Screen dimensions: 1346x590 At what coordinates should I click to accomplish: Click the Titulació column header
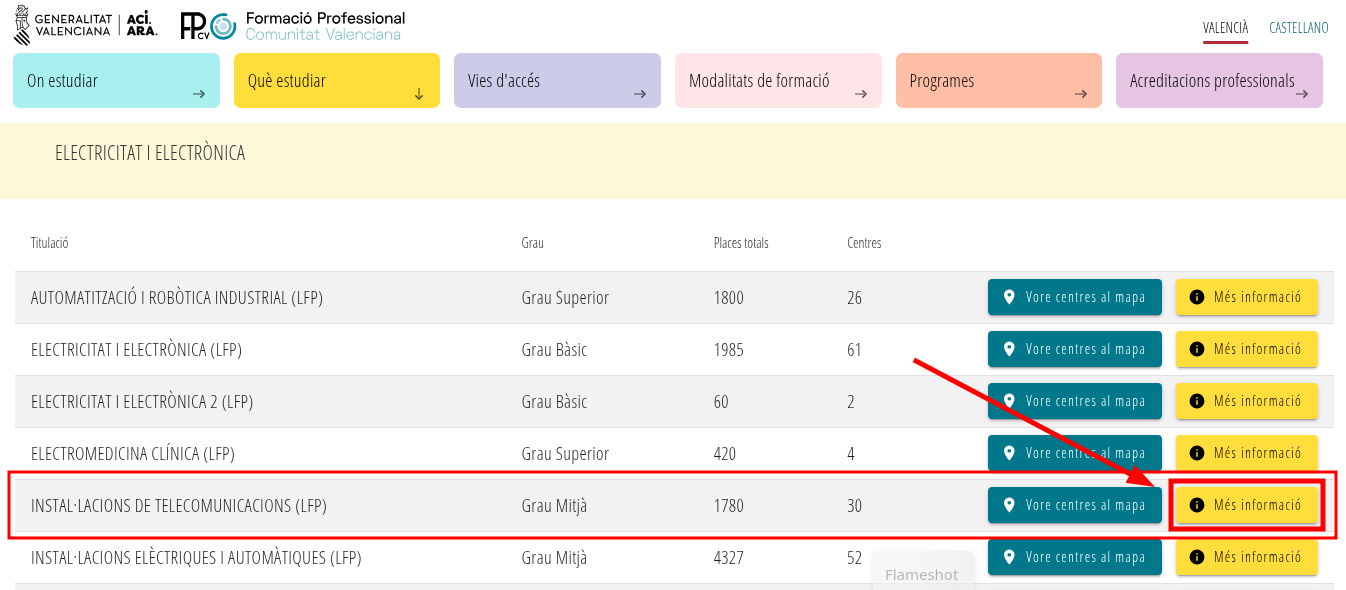(49, 243)
